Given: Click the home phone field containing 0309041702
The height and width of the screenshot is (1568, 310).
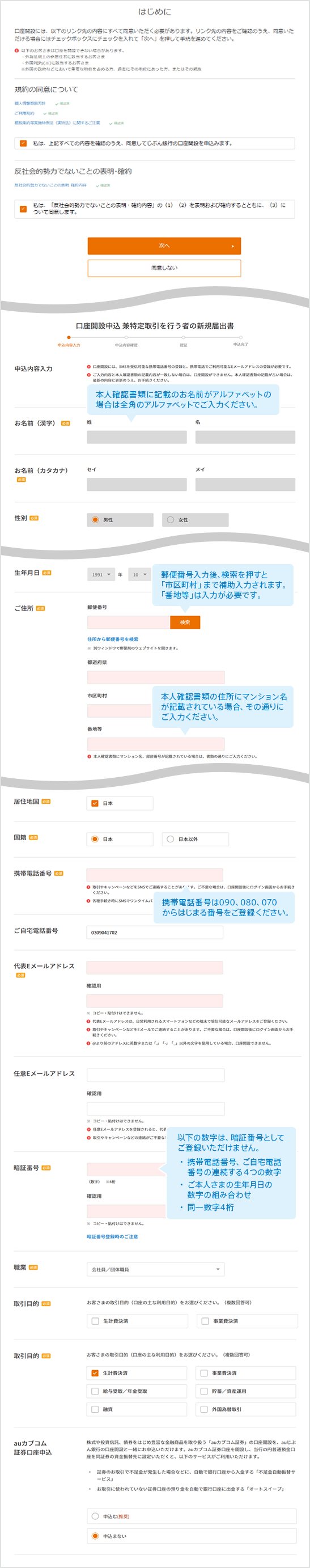Looking at the screenshot, I should point(155,933).
